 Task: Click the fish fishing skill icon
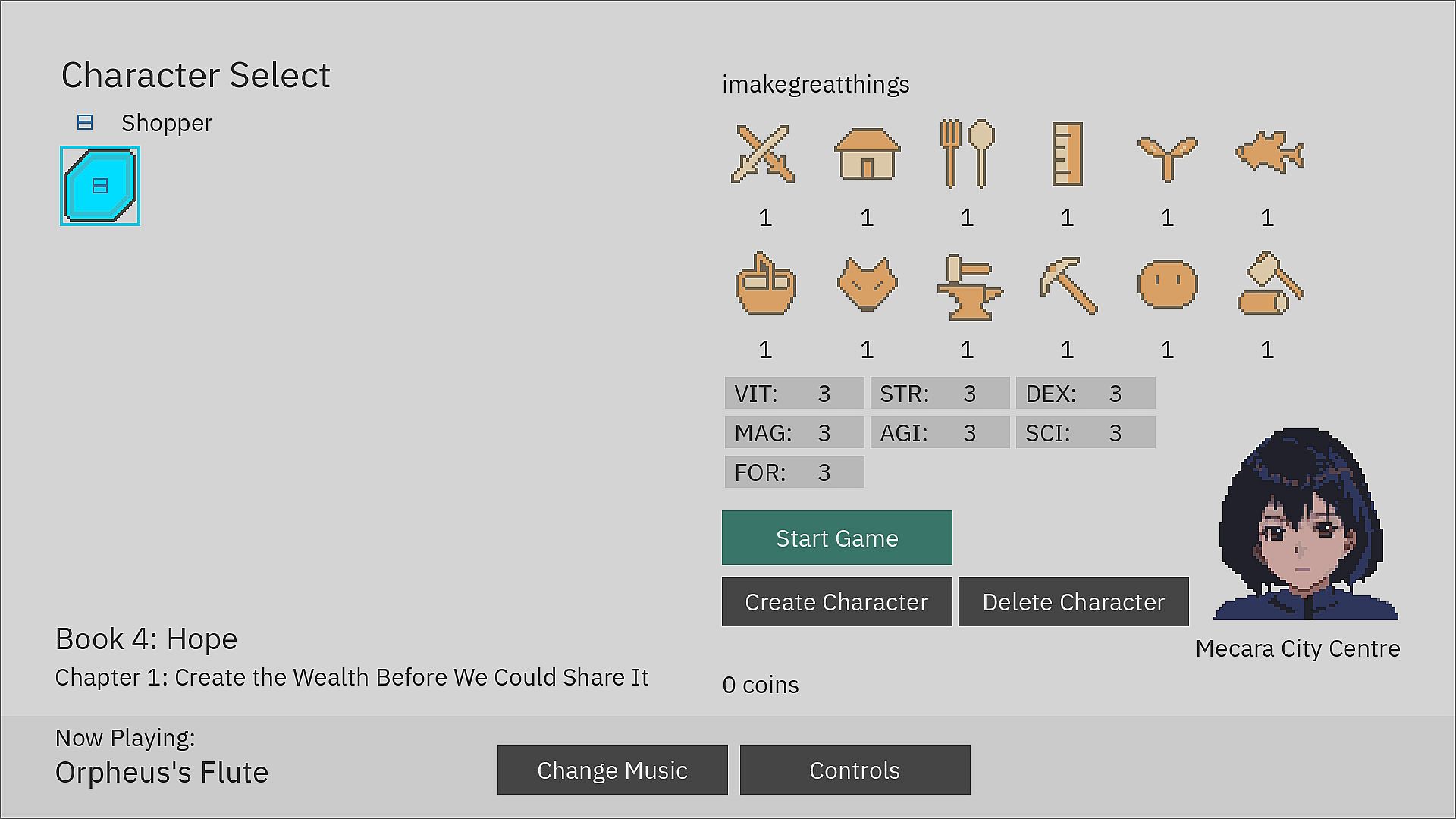tap(1269, 152)
